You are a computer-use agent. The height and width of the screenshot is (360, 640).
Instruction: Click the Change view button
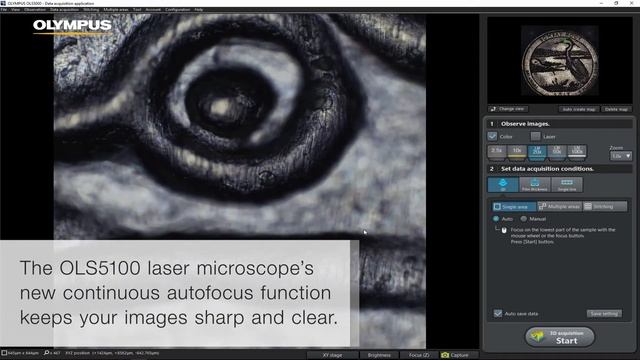click(x=508, y=109)
